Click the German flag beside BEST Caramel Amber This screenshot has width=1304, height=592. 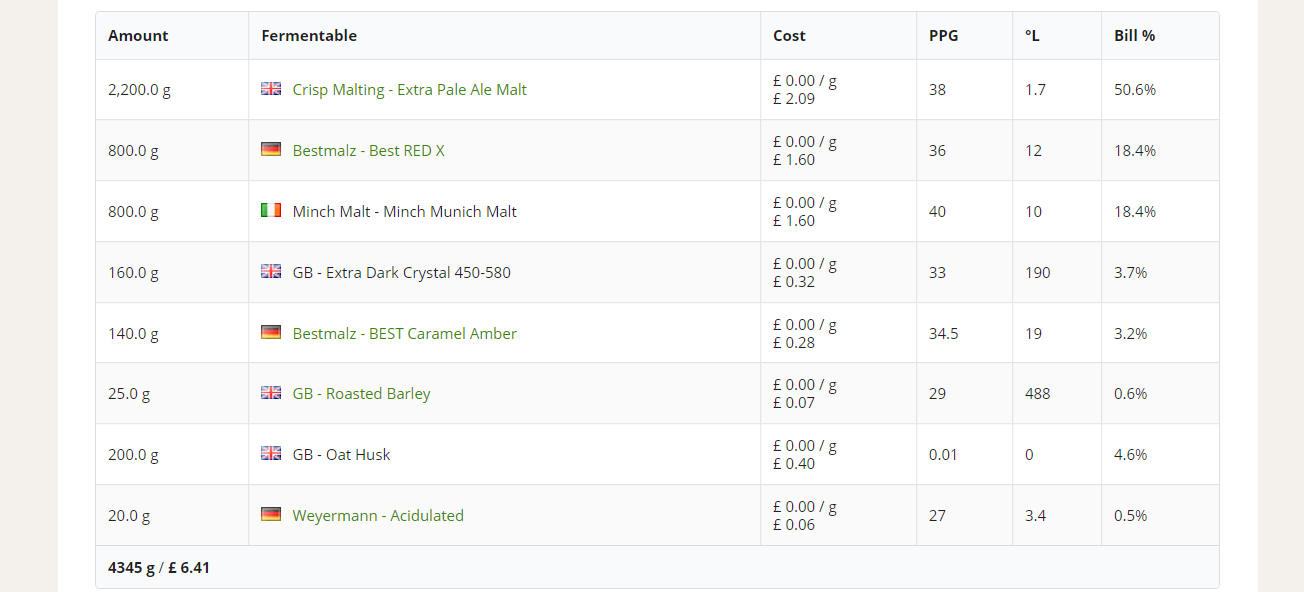click(271, 333)
